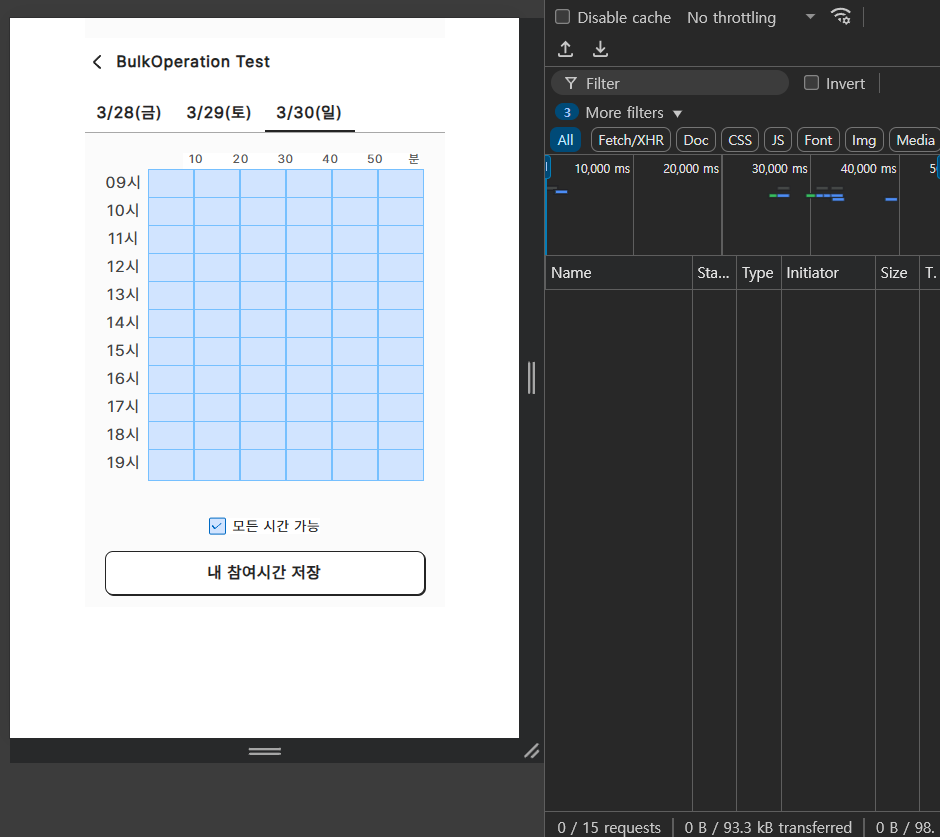Click the export HAR download icon
Viewport: 940px width, 837px height.
[x=600, y=49]
